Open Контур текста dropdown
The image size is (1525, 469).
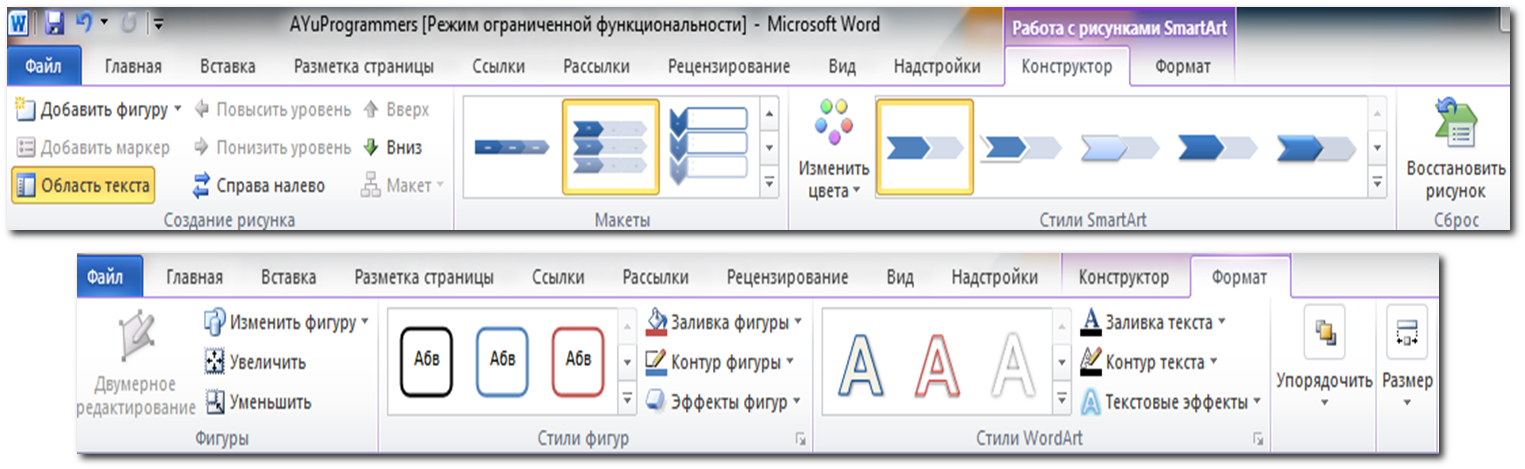(x=1148, y=362)
